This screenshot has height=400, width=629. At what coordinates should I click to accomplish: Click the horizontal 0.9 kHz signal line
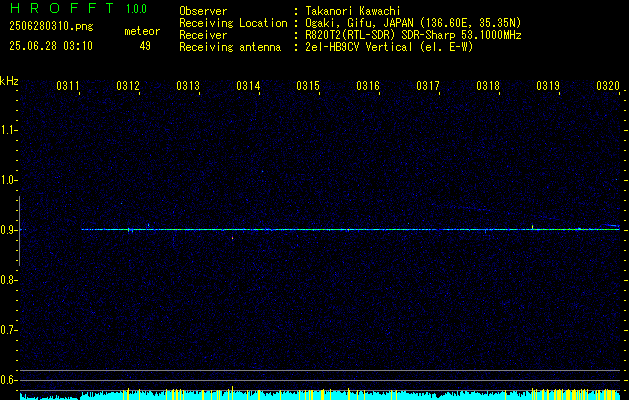tap(350, 229)
